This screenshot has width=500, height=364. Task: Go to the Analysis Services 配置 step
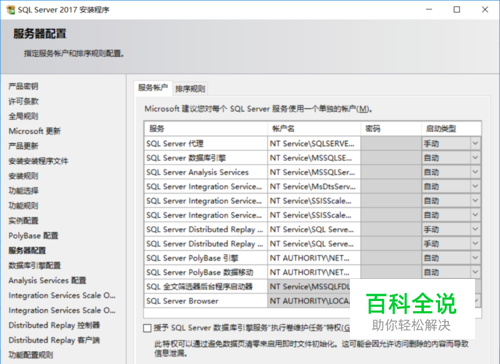point(47,280)
